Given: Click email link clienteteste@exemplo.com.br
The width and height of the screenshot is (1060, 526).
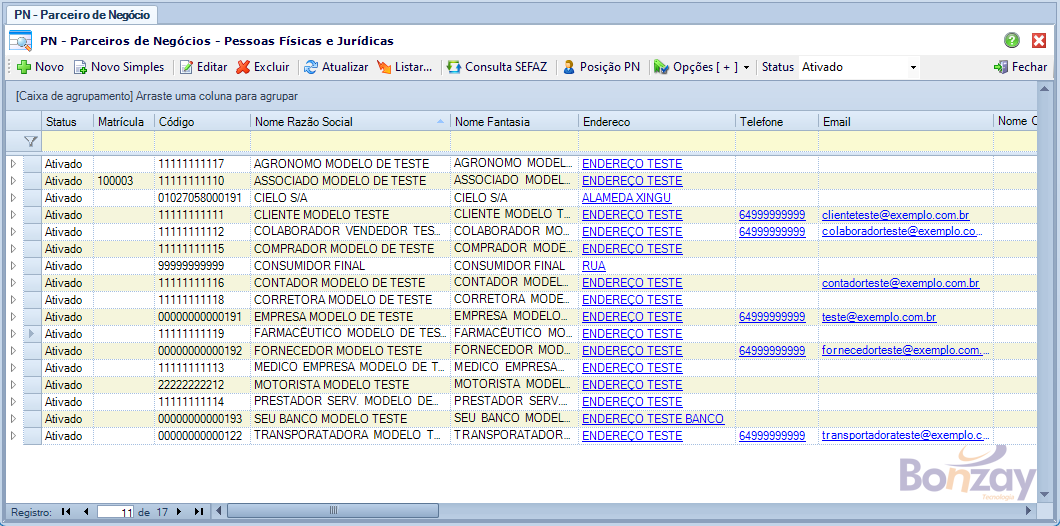Looking at the screenshot, I should [895, 215].
